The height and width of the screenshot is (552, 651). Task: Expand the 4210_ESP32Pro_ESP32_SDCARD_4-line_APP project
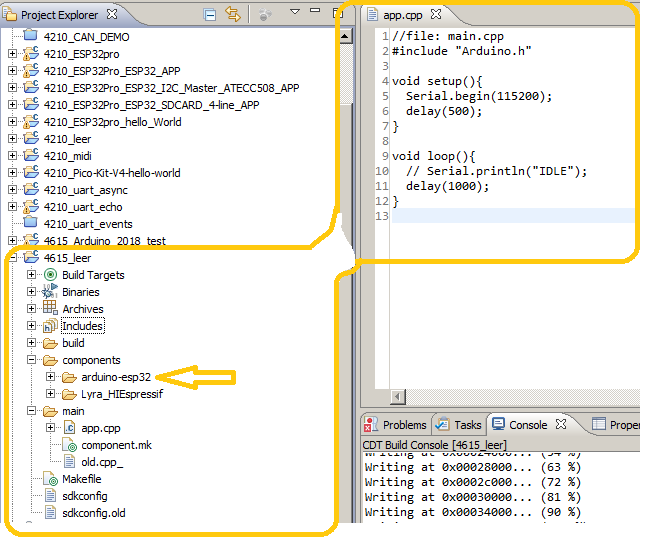pyautogui.click(x=12, y=105)
